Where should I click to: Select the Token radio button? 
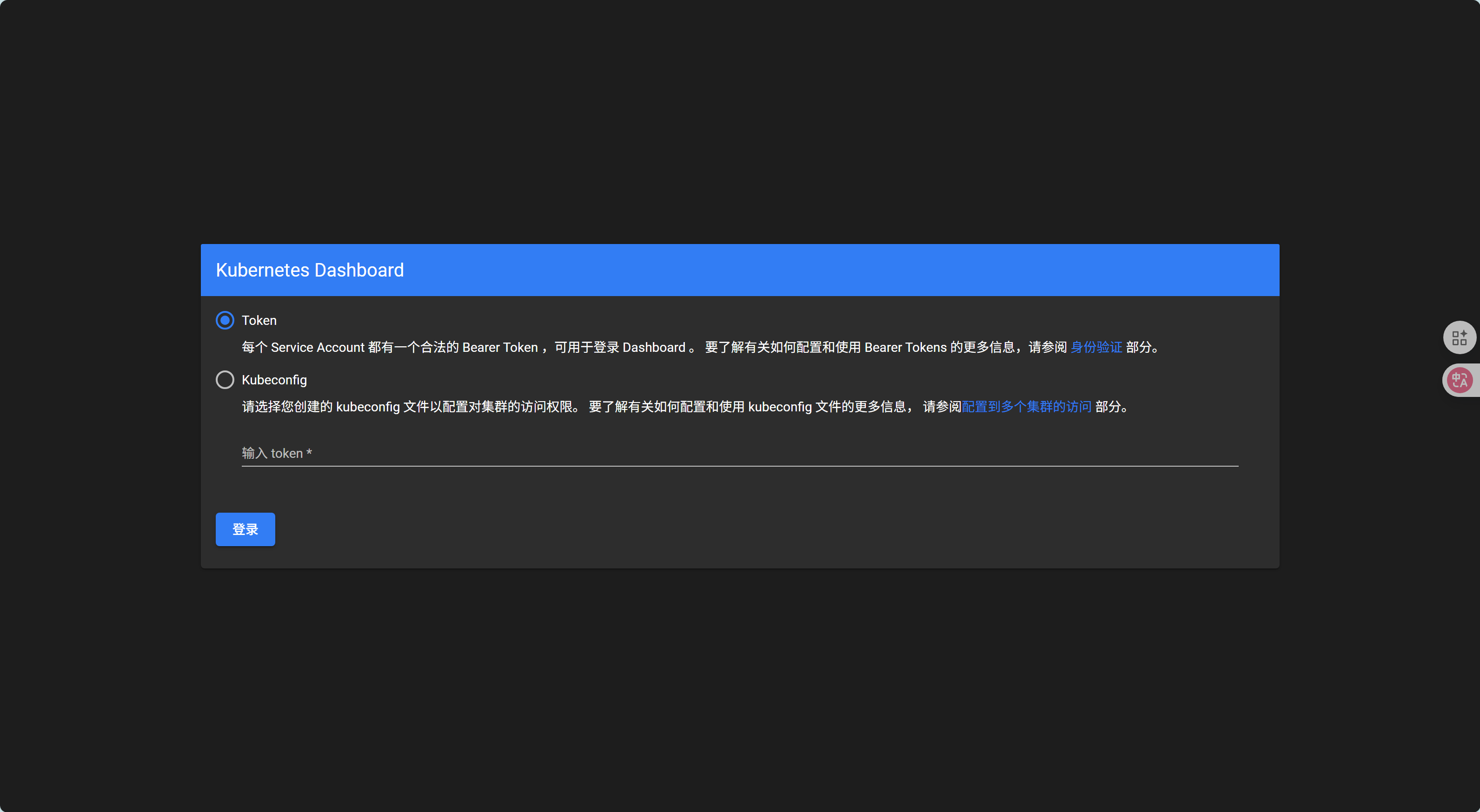pos(225,320)
